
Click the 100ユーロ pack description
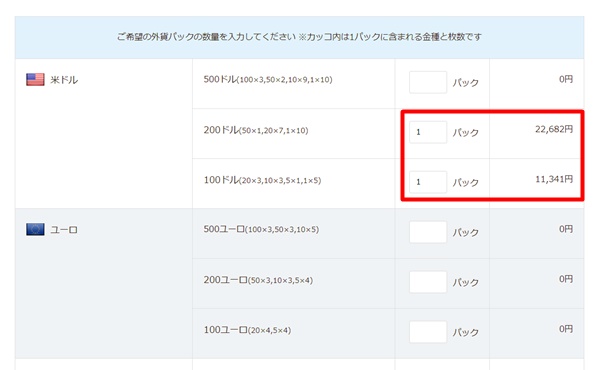(247, 330)
